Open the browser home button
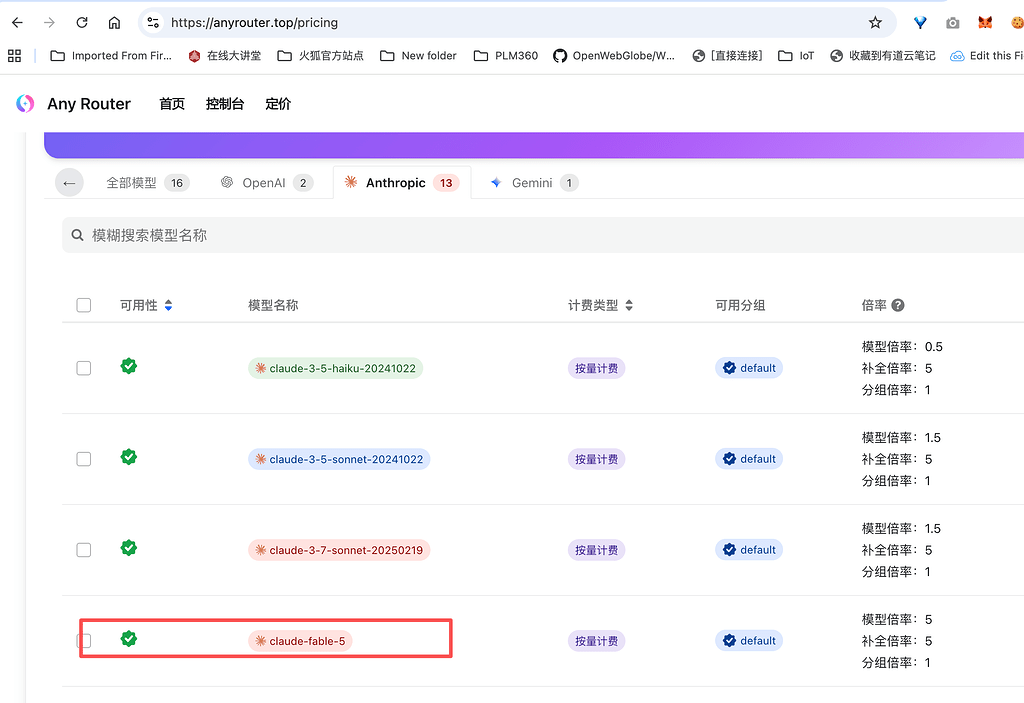 coord(114,23)
